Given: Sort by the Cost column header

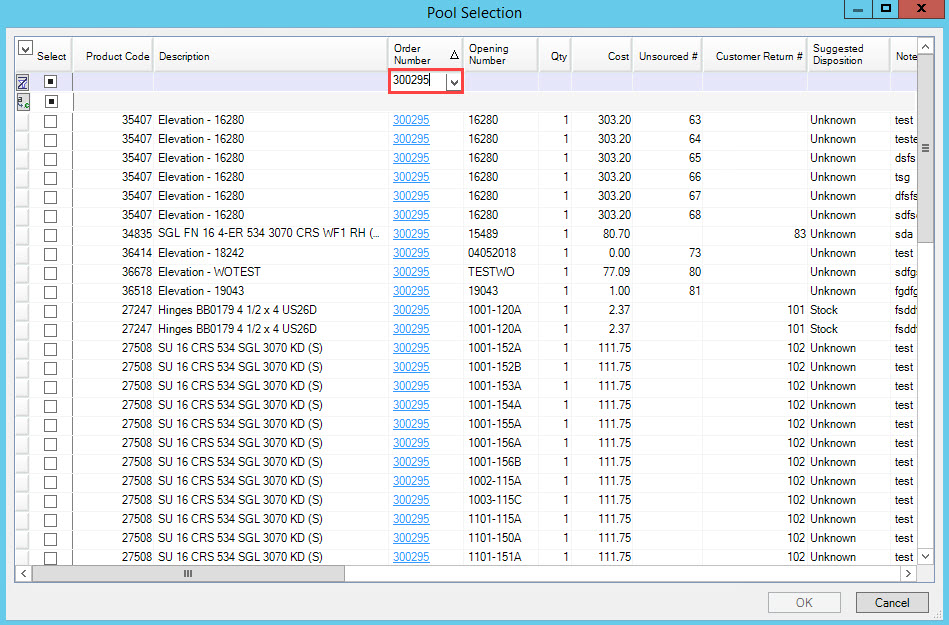Looking at the screenshot, I should point(602,56).
